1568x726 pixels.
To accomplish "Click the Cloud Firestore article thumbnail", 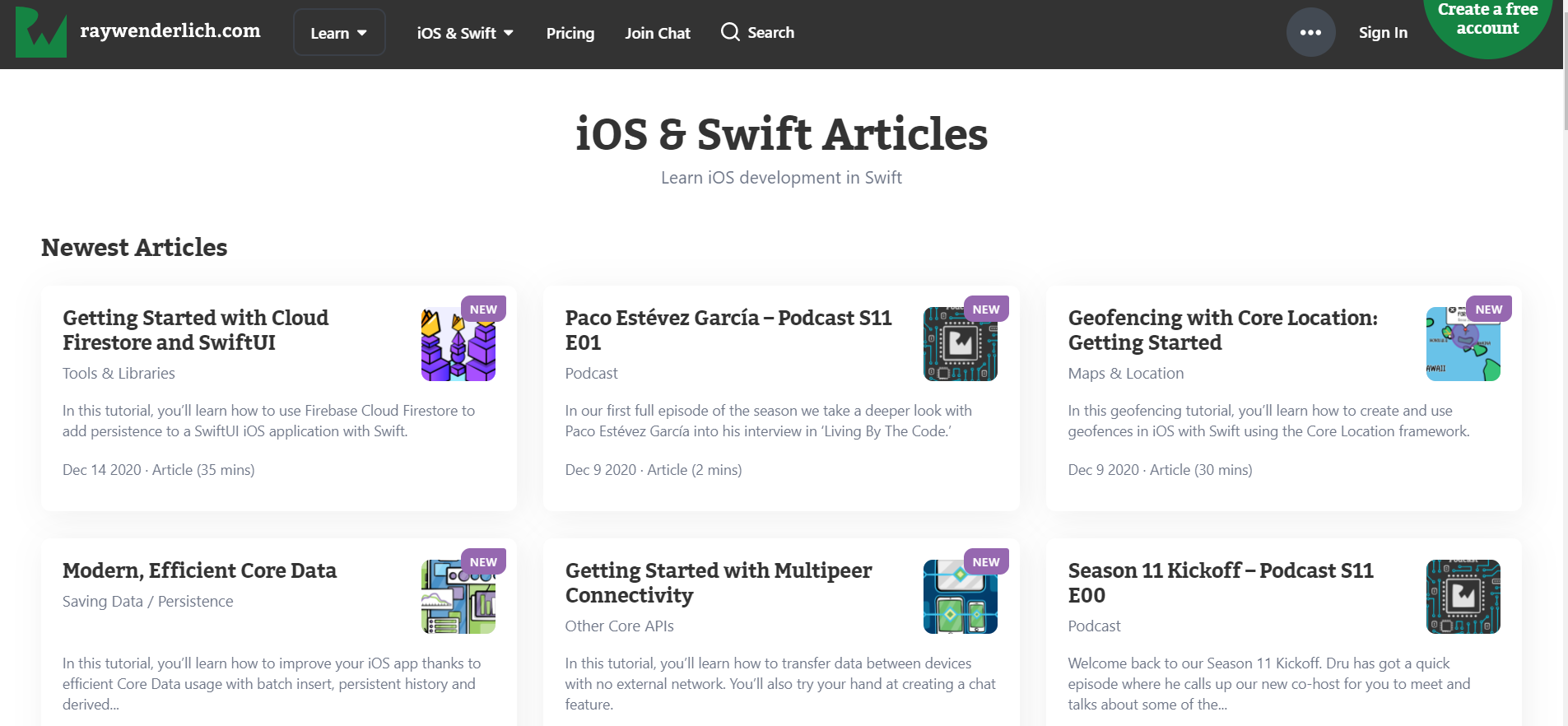I will coord(458,344).
